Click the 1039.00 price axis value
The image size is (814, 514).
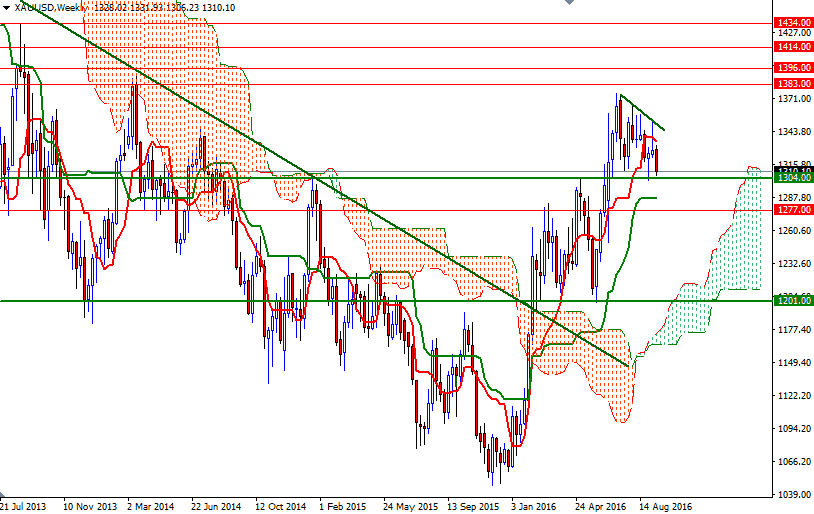click(794, 494)
